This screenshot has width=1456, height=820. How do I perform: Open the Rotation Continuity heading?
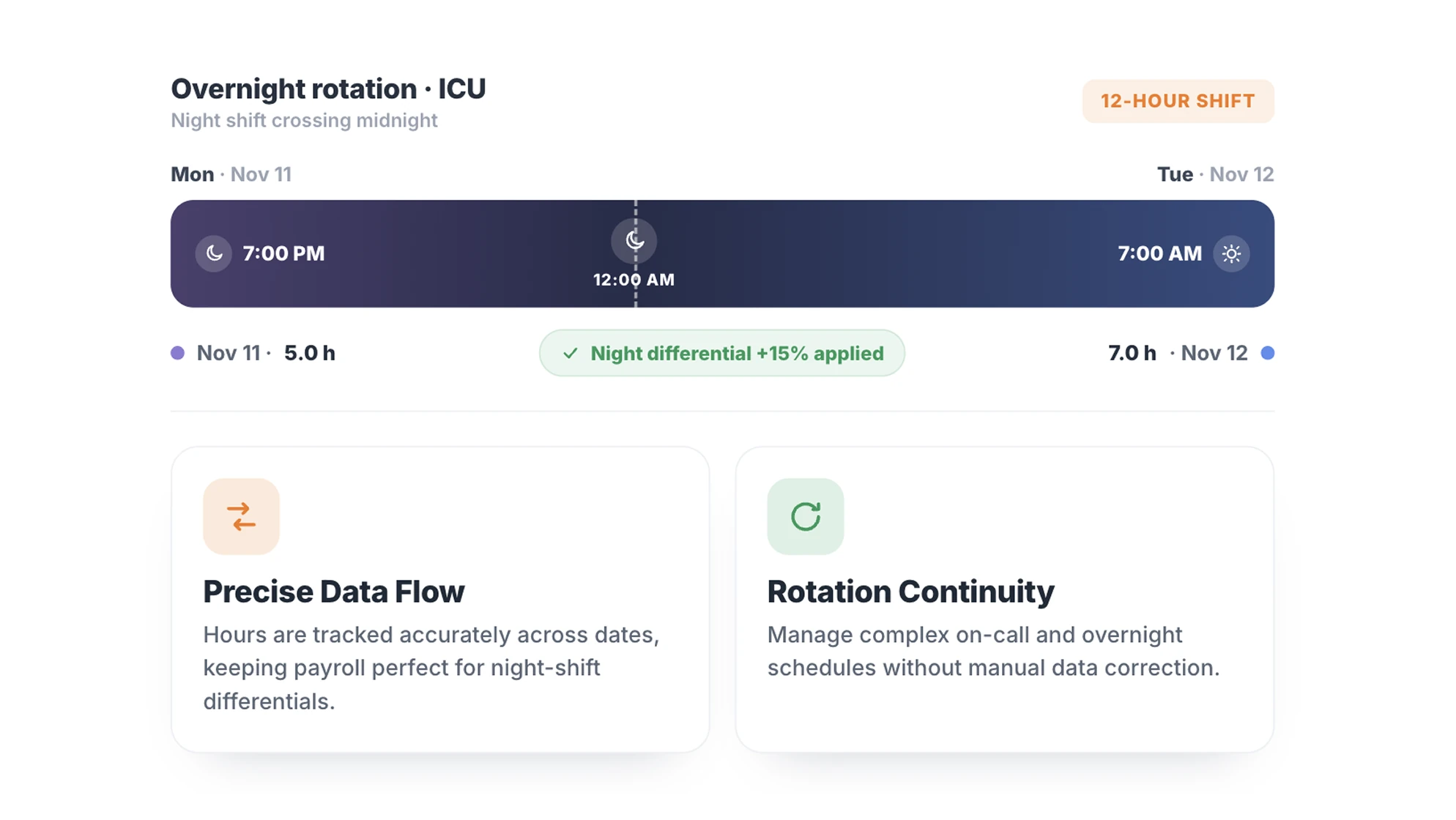[x=910, y=592]
